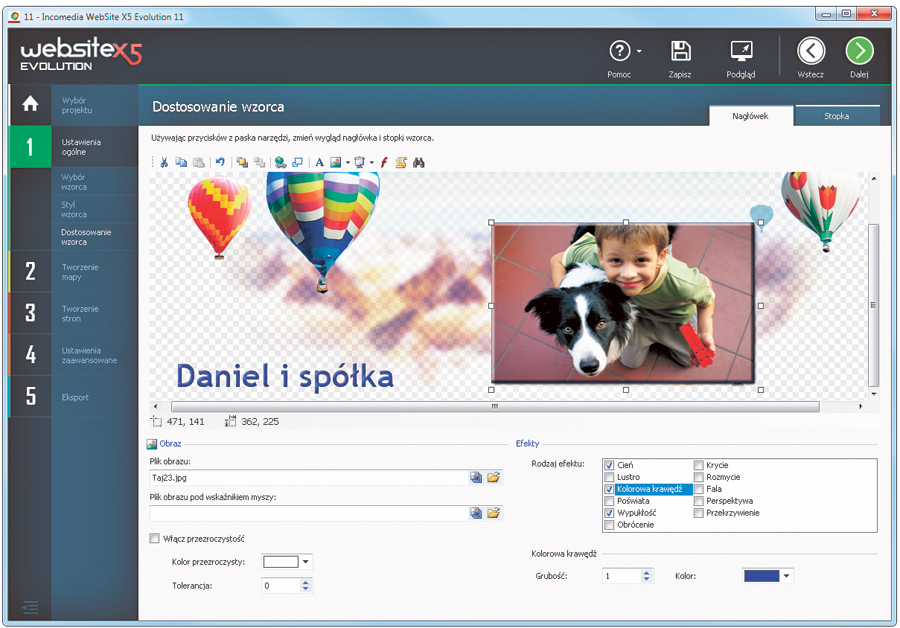Click the Wstecz back button
The width and height of the screenshot is (900, 628).
811,52
